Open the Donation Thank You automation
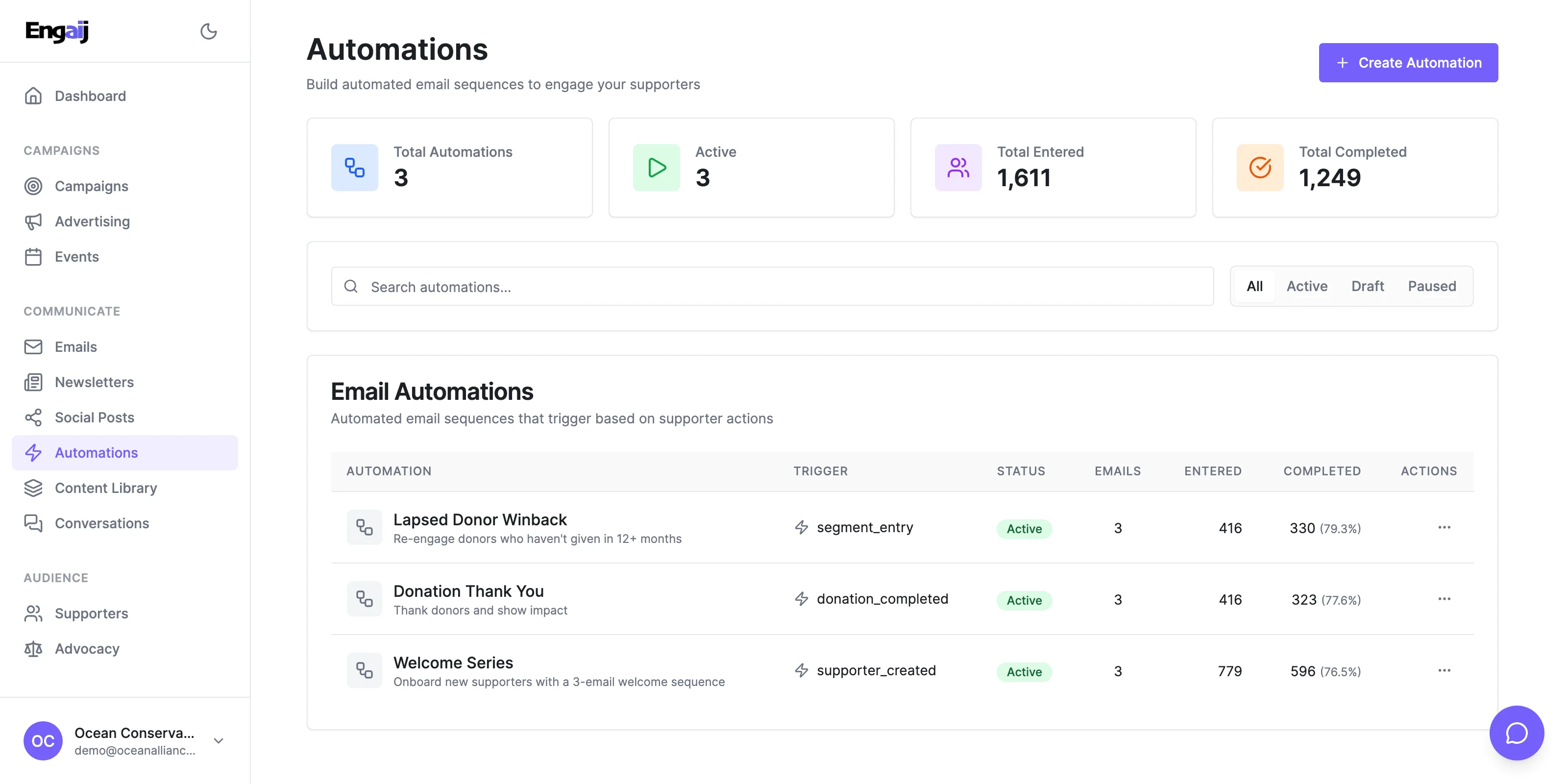The image size is (1568, 784). 468,591
